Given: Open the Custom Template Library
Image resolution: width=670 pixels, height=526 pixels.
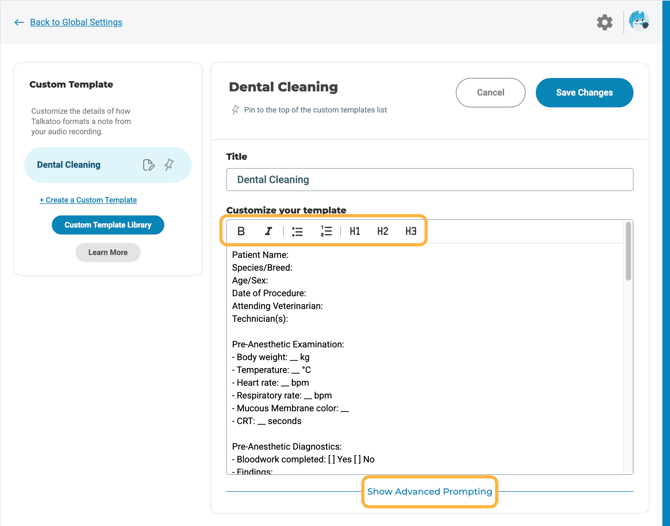Looking at the screenshot, I should click(108, 225).
